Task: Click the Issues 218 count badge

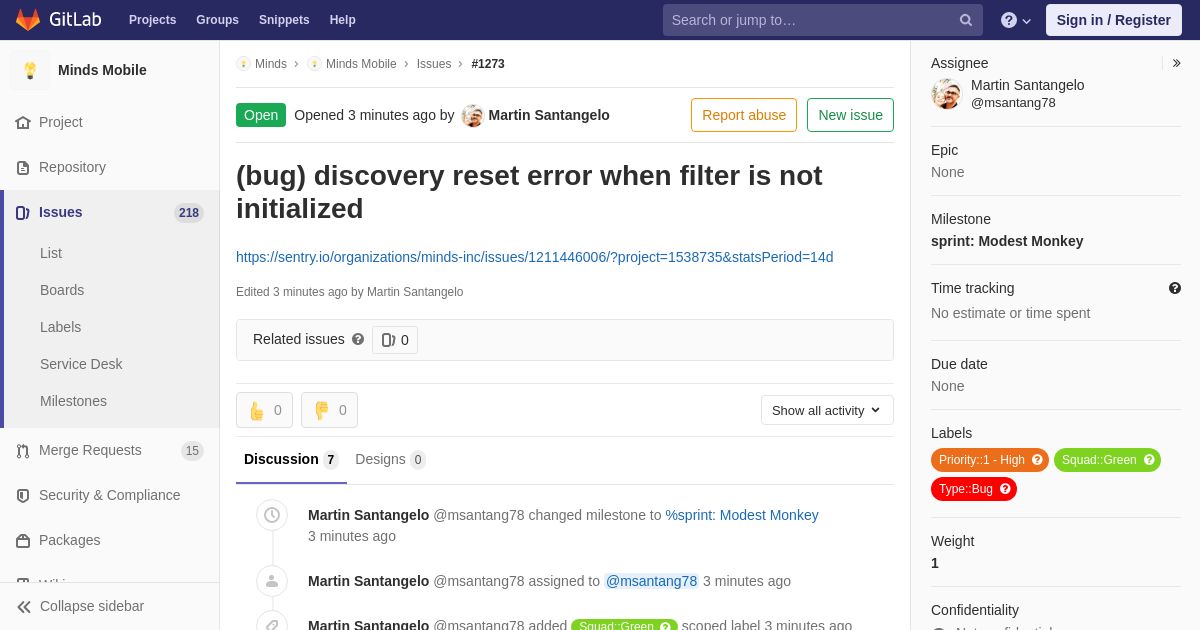Action: (189, 213)
